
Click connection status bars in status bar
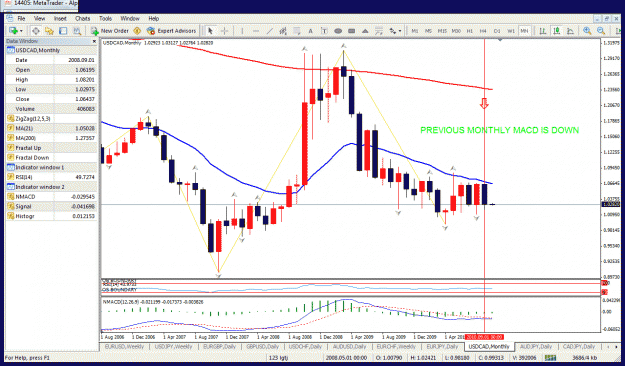[x=550, y=358]
